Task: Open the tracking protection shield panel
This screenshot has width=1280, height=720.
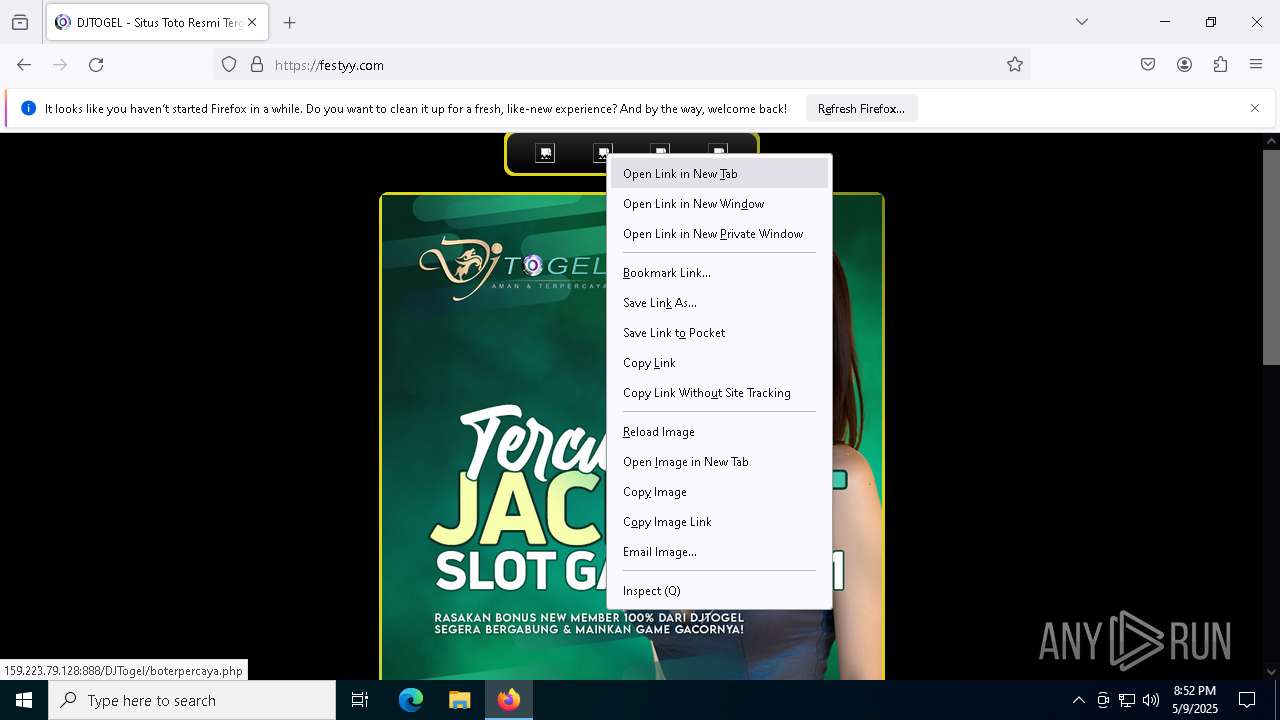Action: 229,65
